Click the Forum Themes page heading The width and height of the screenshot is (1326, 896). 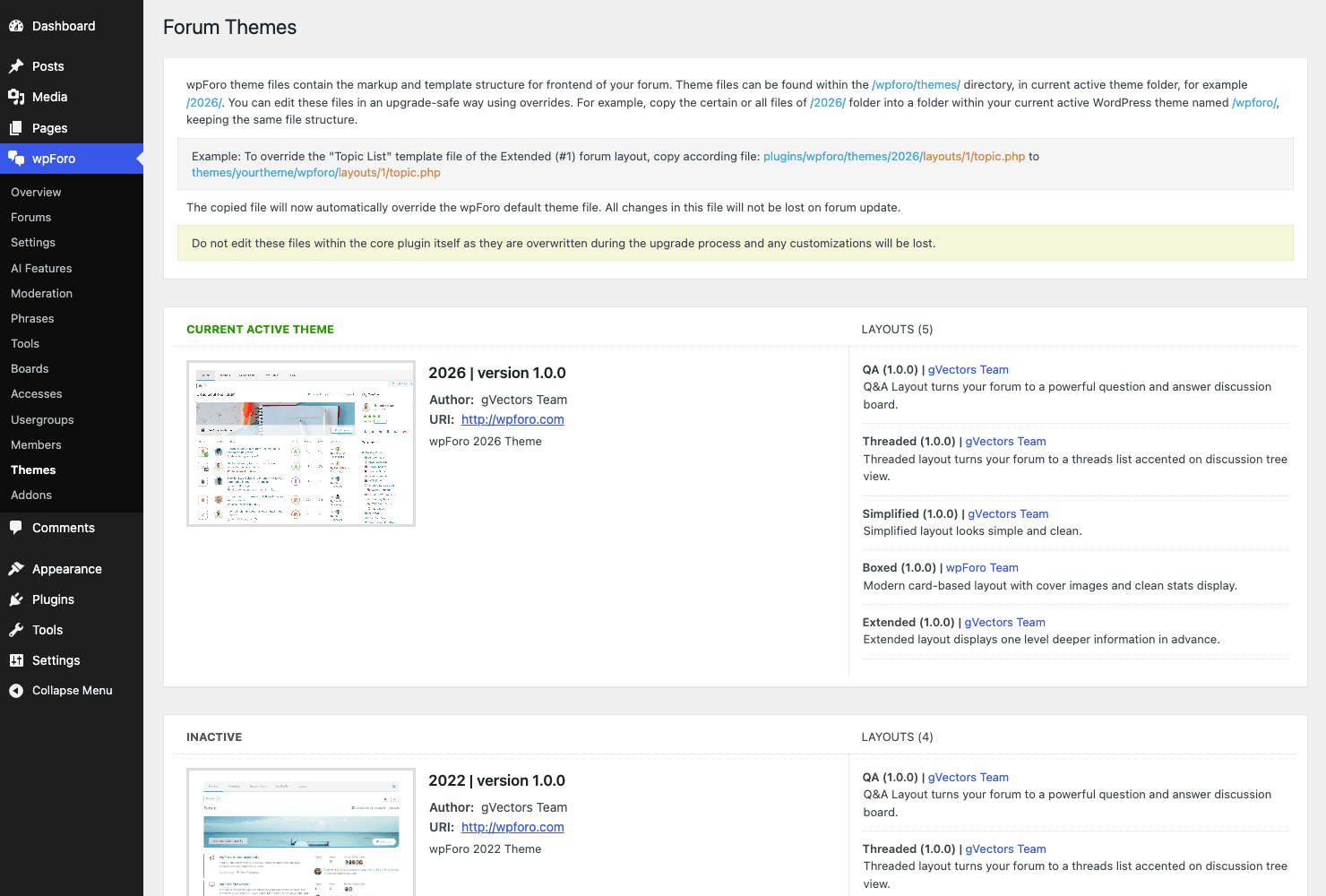[229, 27]
